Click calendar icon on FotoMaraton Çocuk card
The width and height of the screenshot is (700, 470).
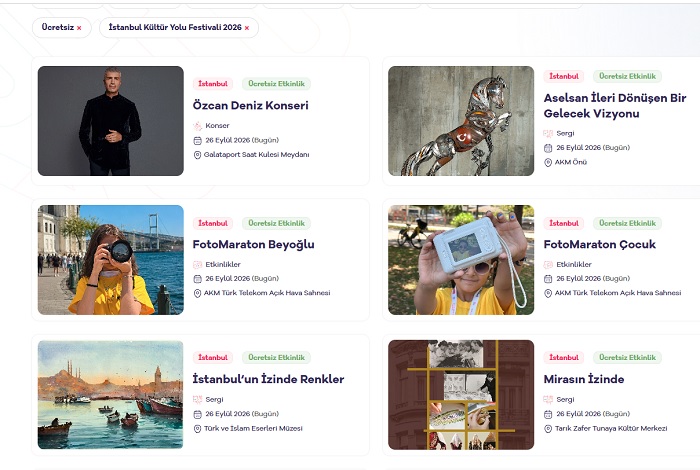point(548,279)
